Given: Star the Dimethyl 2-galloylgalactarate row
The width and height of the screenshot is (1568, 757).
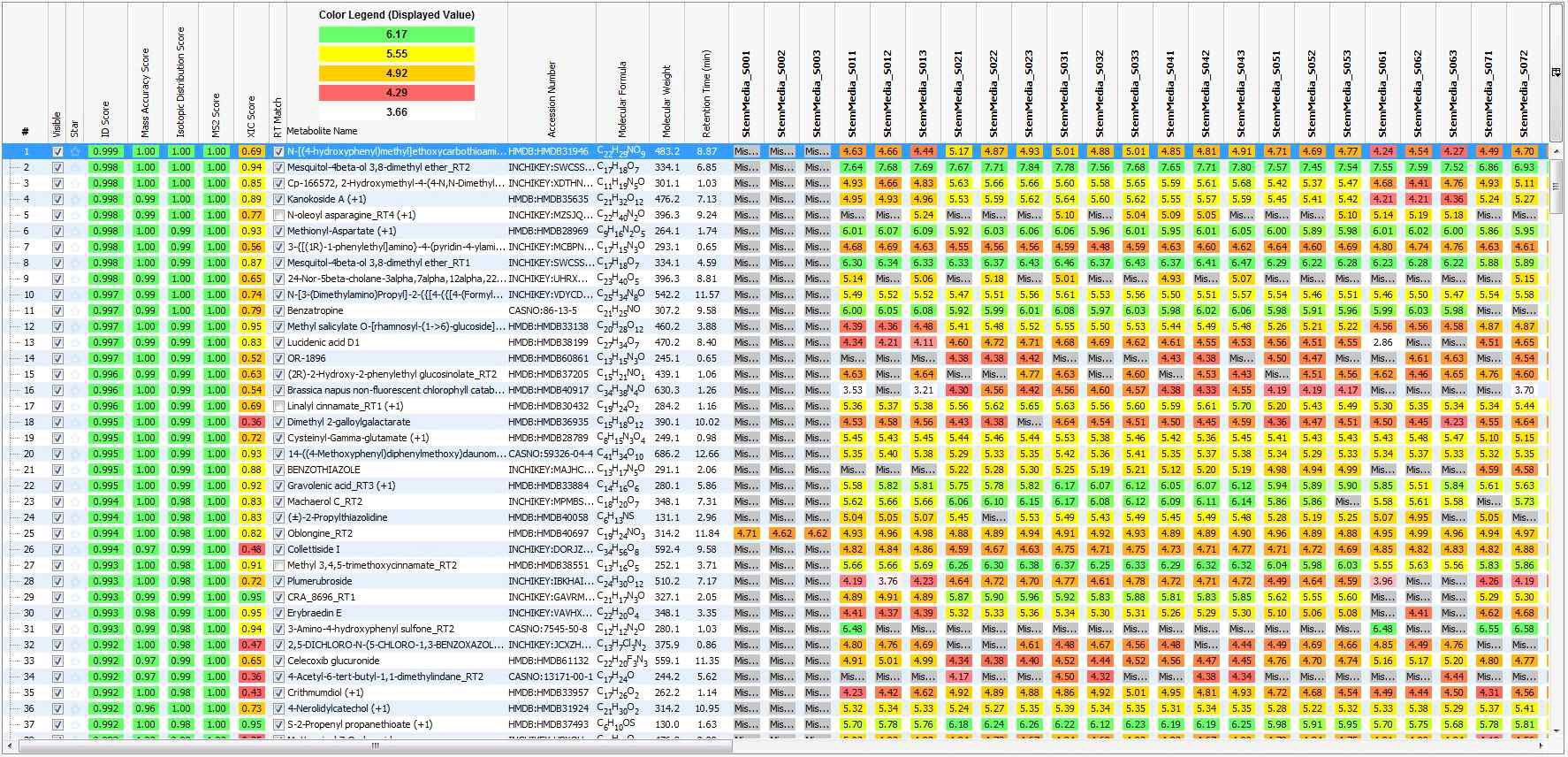Looking at the screenshot, I should pos(75,422).
